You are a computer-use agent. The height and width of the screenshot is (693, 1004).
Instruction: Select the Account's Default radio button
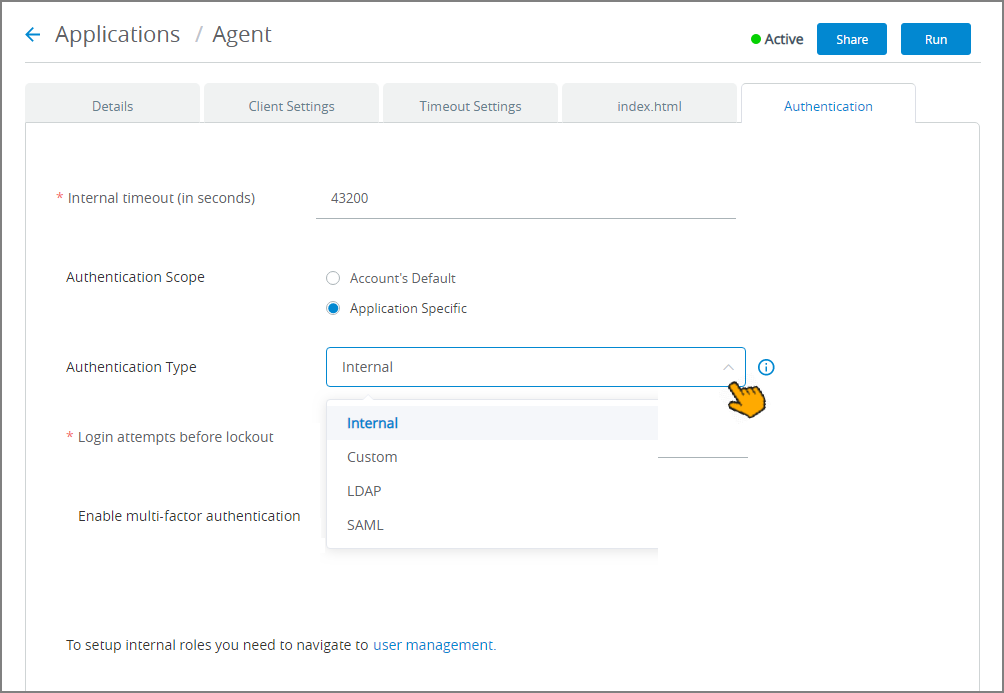(333, 278)
